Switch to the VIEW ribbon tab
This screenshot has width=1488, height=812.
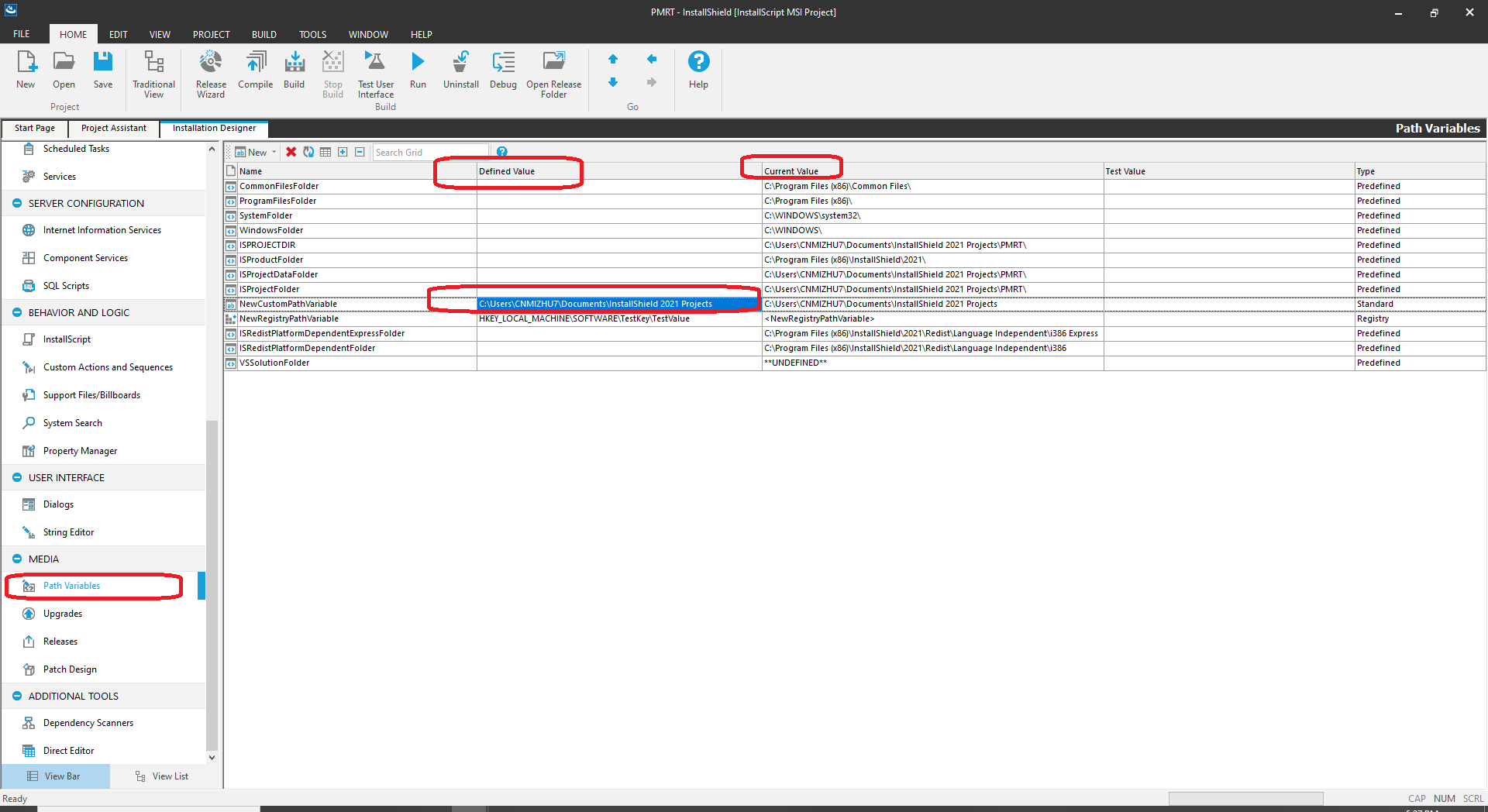[x=160, y=34]
